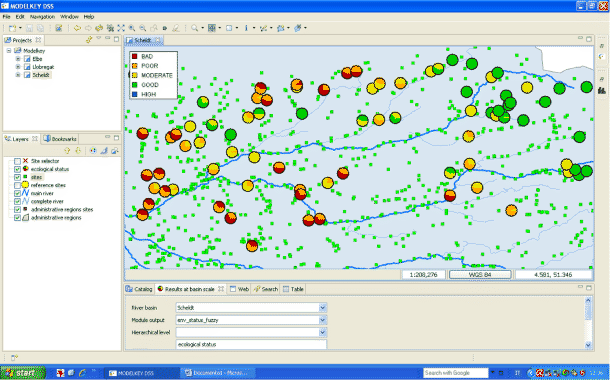
Task: Expand the Llobregat project node
Action: [18, 67]
